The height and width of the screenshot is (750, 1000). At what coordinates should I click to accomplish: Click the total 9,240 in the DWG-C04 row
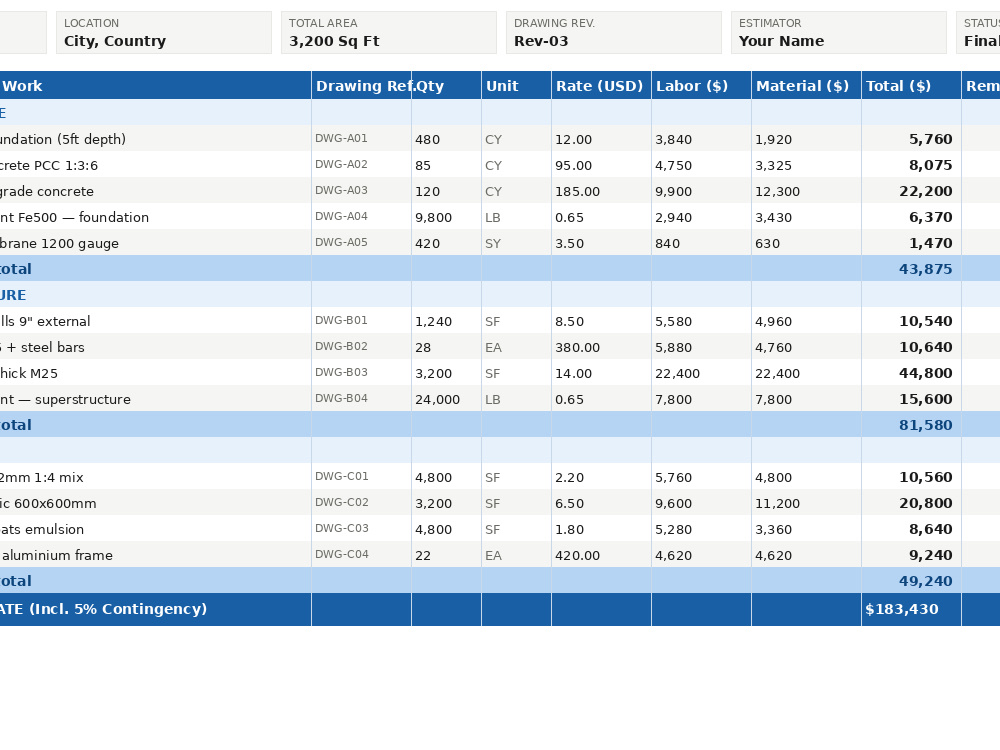click(930, 555)
